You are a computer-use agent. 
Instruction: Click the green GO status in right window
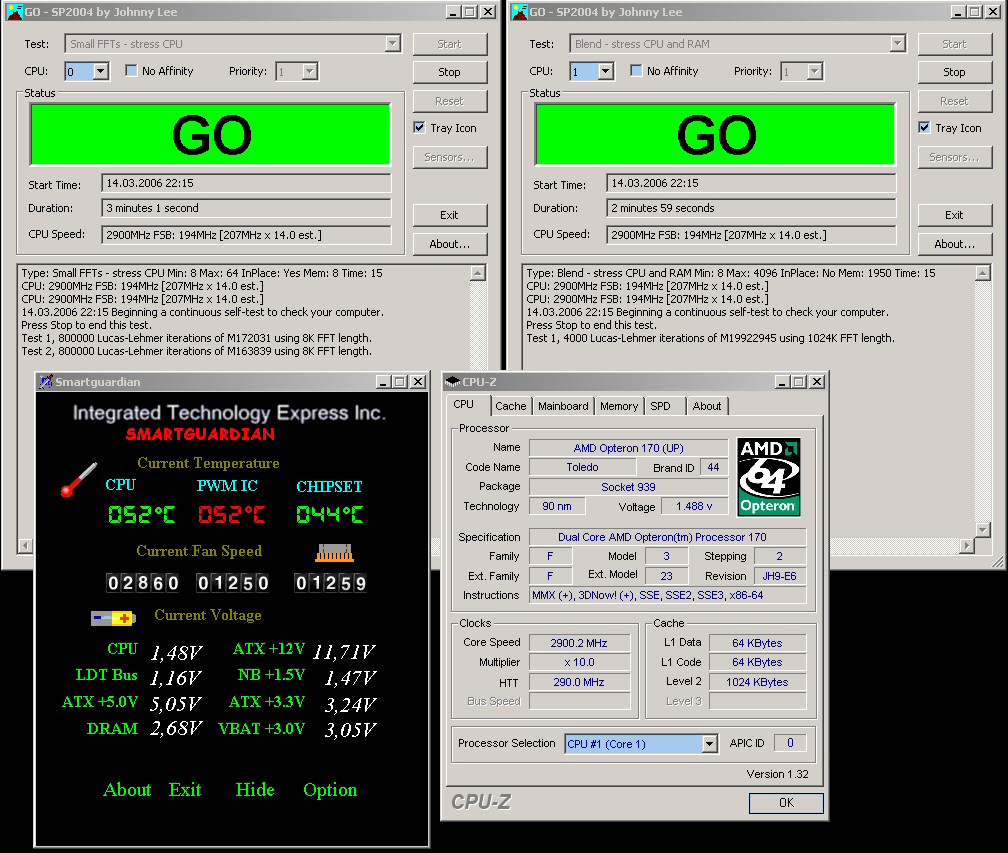[716, 134]
